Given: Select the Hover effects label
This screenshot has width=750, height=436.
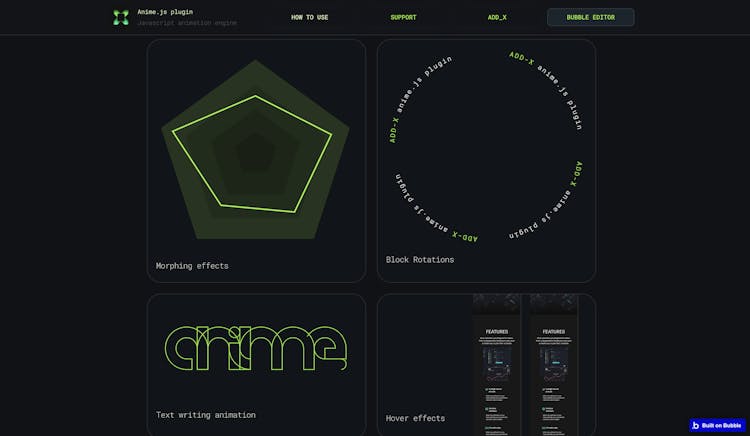Looking at the screenshot, I should 415,418.
